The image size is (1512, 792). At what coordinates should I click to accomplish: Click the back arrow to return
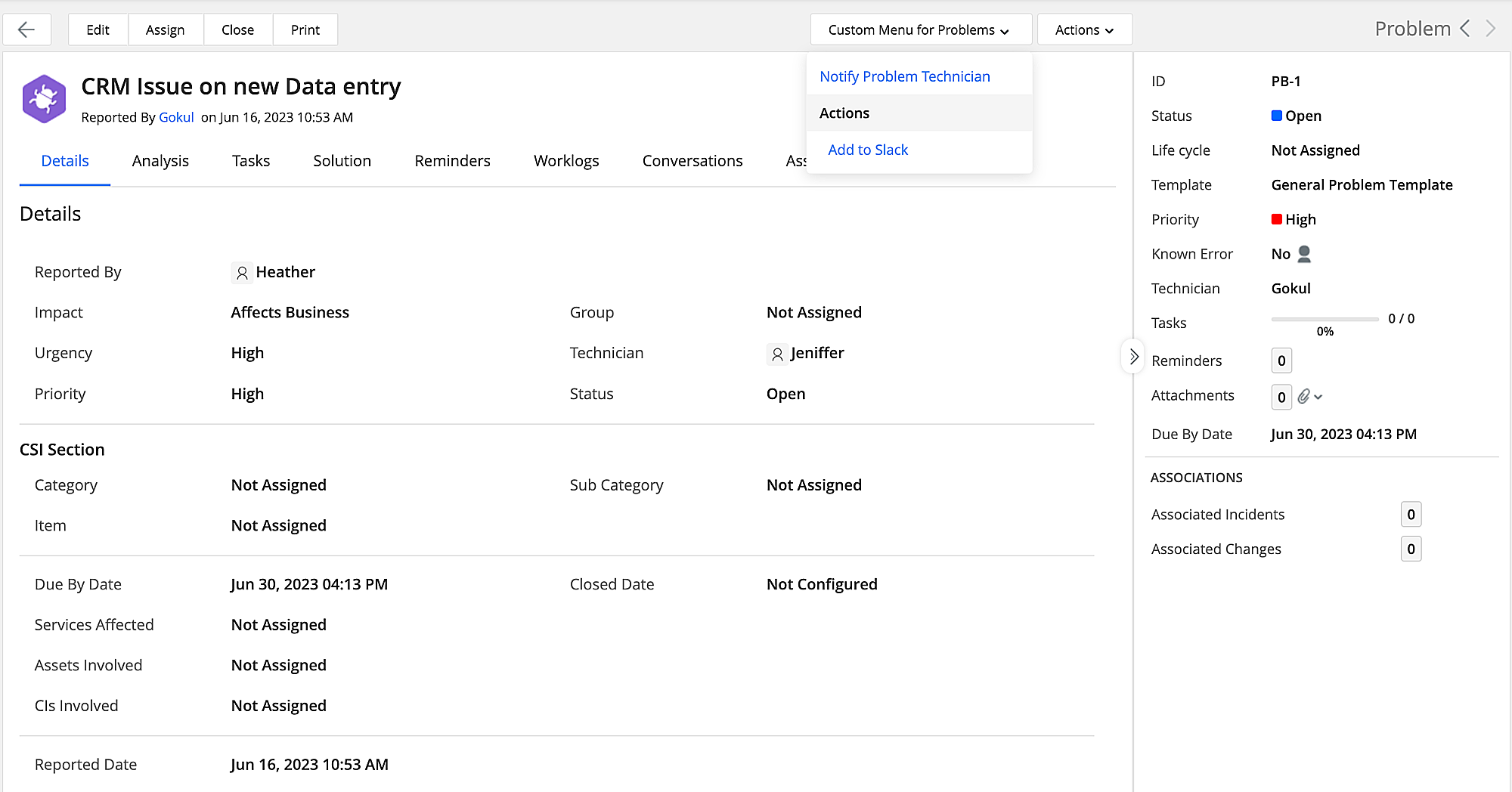coord(26,29)
